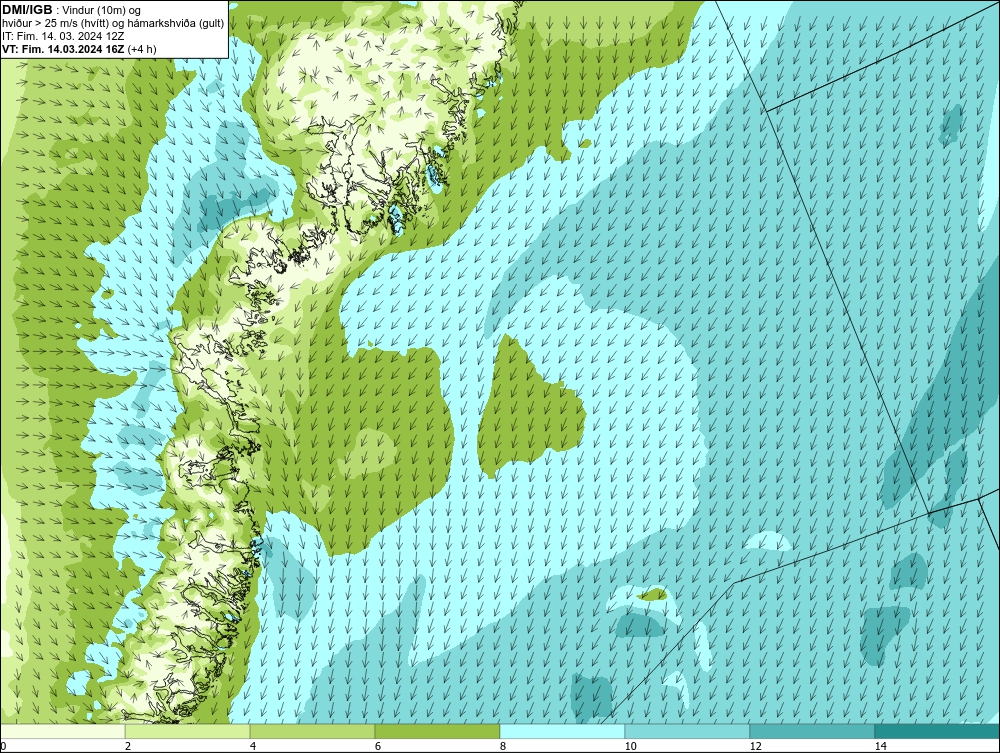Click the 2–4 m/s light green swatch

tap(188, 731)
